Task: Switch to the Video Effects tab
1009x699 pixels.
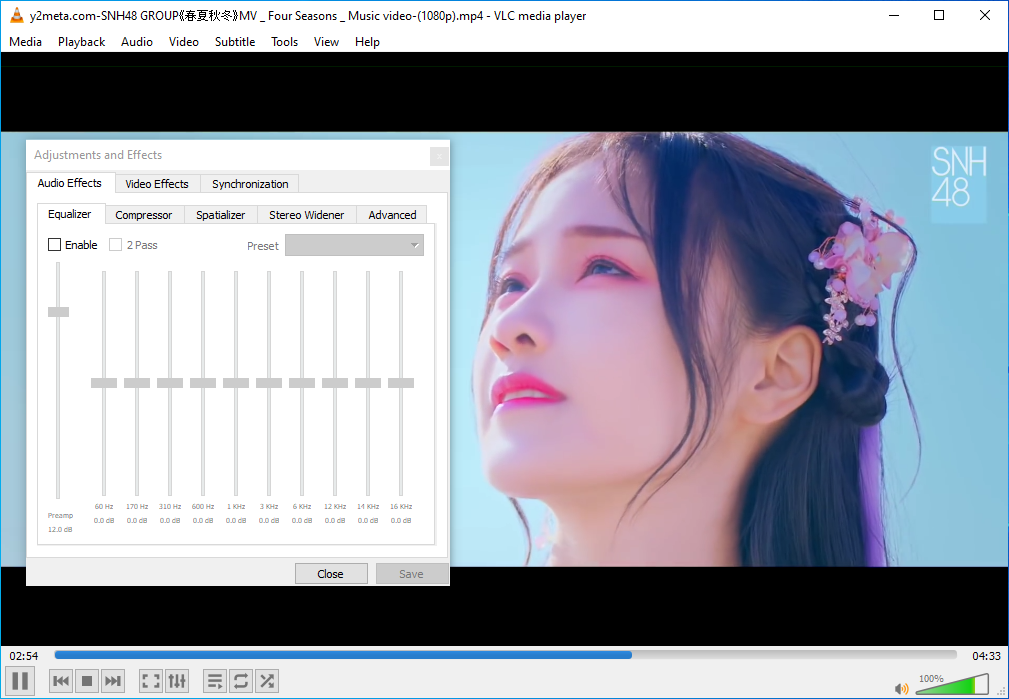Action: pos(157,184)
